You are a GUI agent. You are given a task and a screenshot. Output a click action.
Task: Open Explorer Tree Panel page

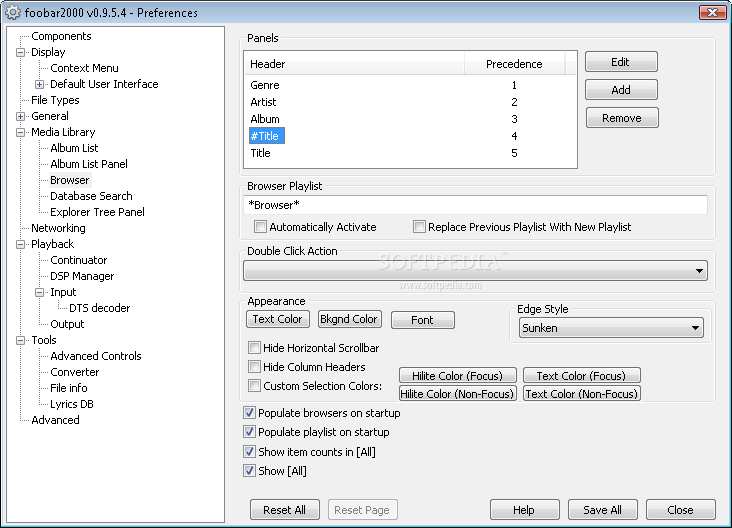click(x=98, y=212)
